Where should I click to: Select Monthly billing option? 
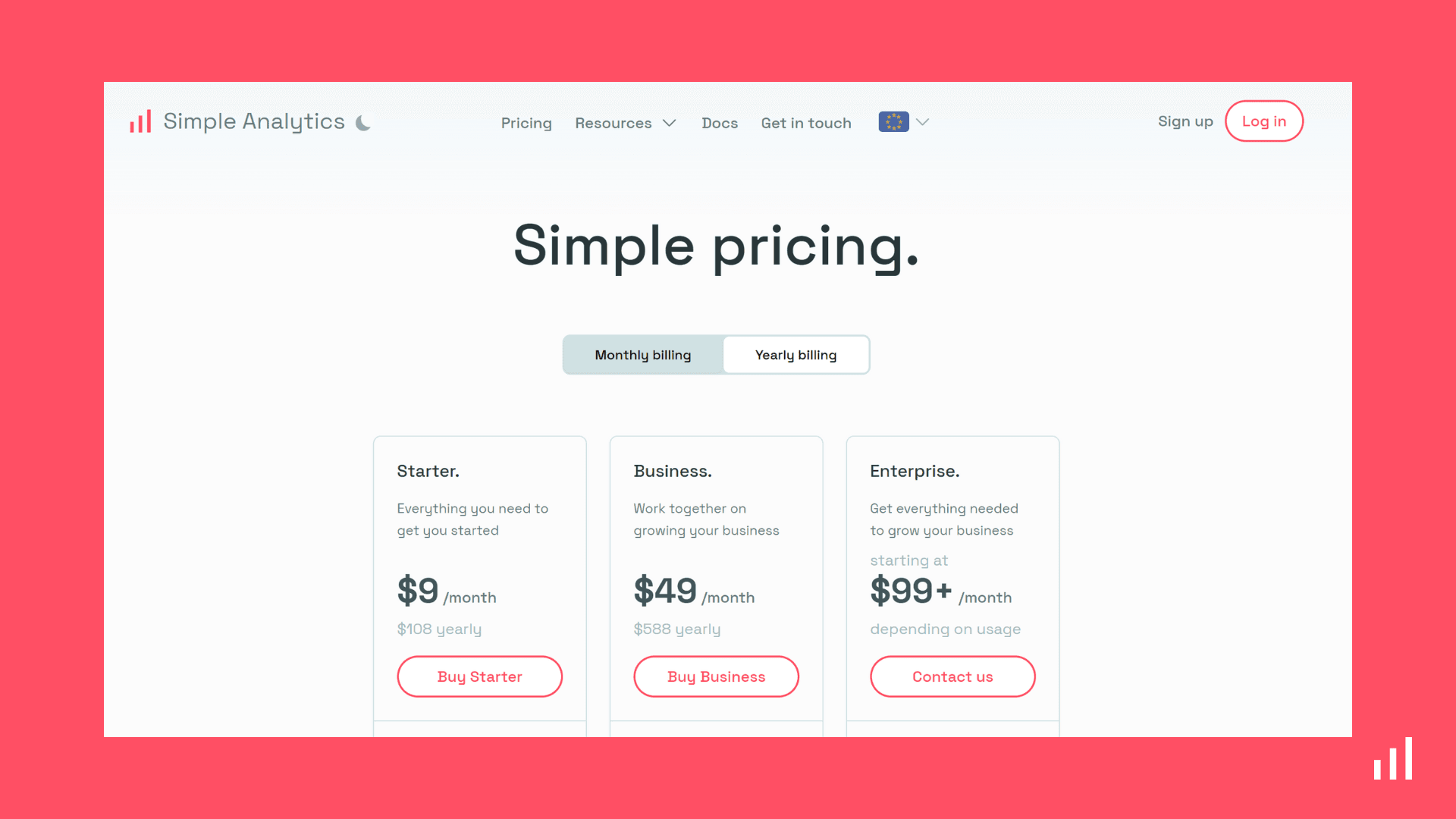tap(642, 354)
